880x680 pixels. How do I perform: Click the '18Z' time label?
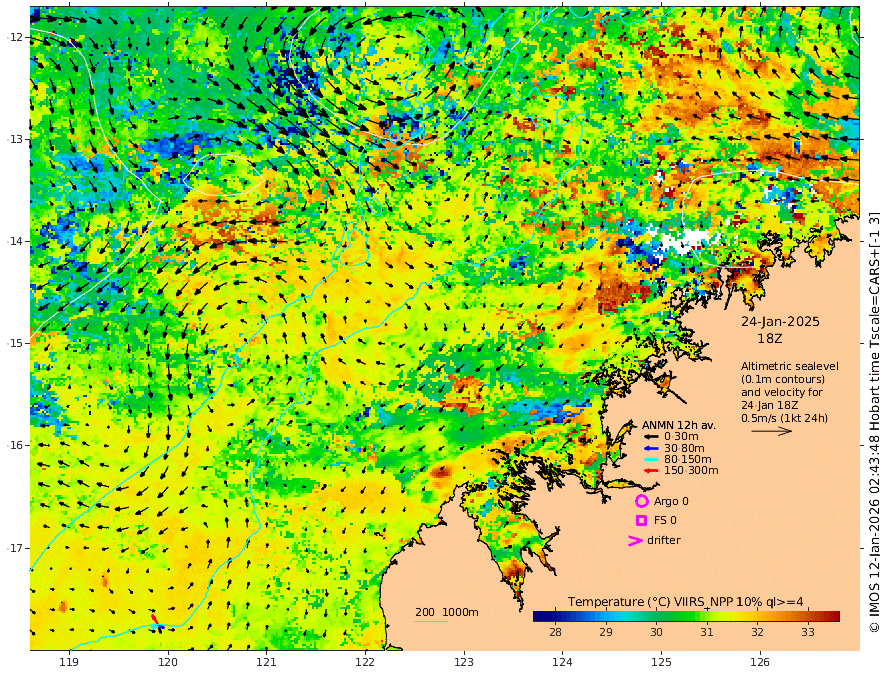[769, 339]
